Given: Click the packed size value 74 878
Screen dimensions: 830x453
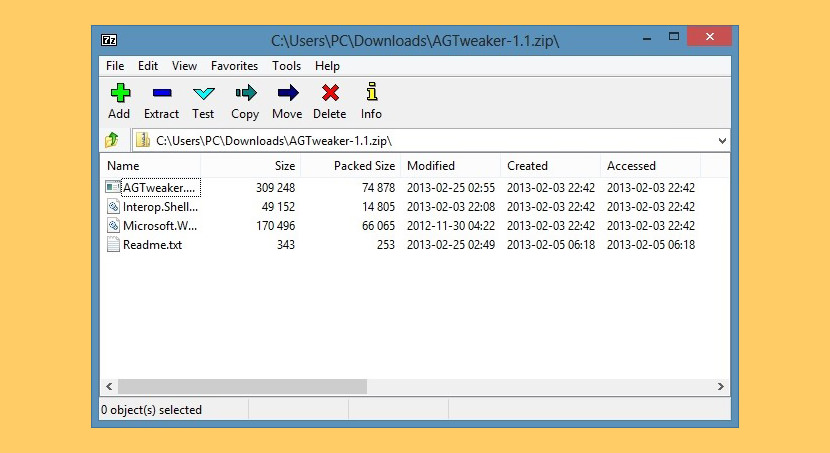Looking at the screenshot, I should point(378,187).
